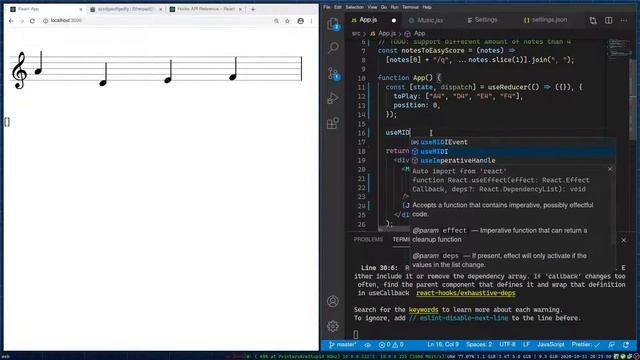640x360 pixels.
Task: Click the feedback icon in the status bar
Action: point(611,345)
